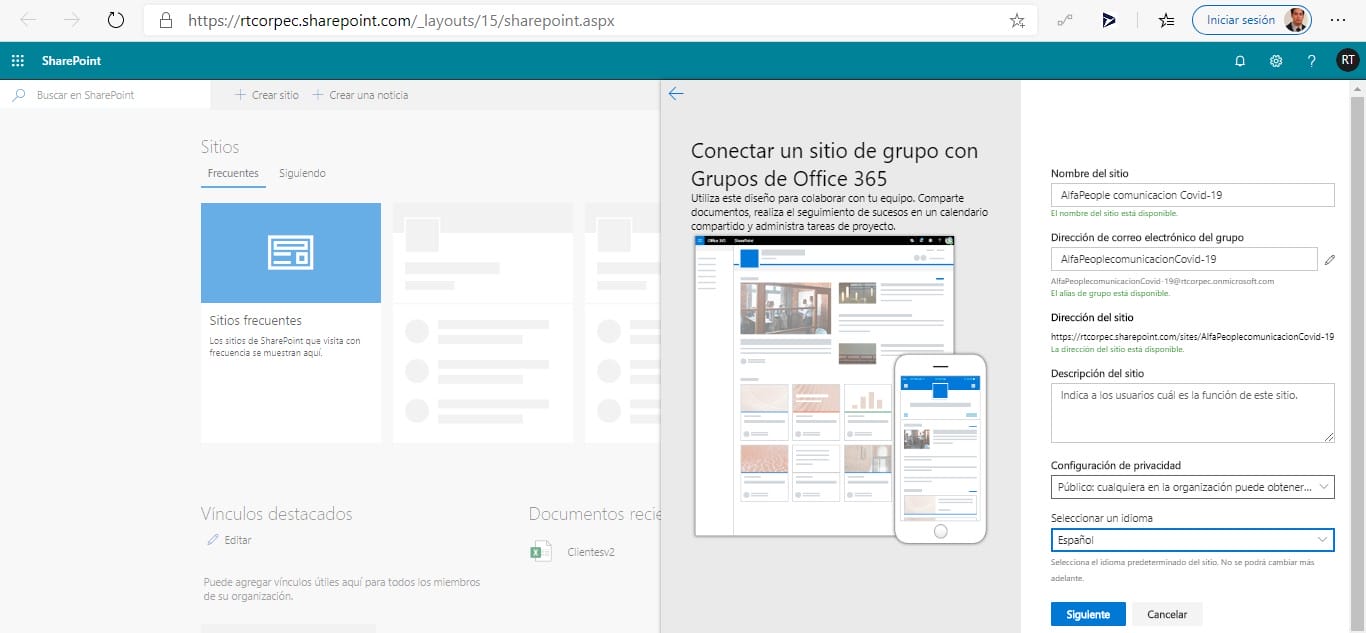Image resolution: width=1366 pixels, height=633 pixels.
Task: Edit group email address with pencil icon
Action: pos(1329,260)
